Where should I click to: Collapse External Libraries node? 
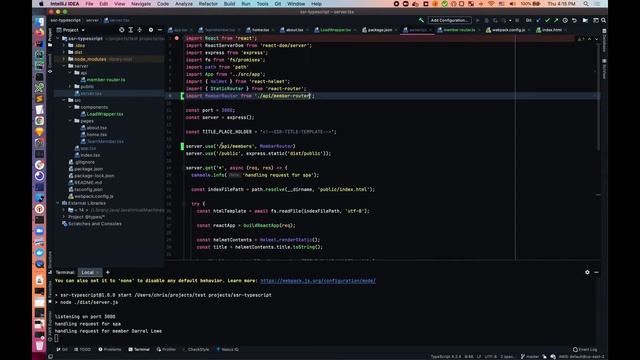coord(58,203)
